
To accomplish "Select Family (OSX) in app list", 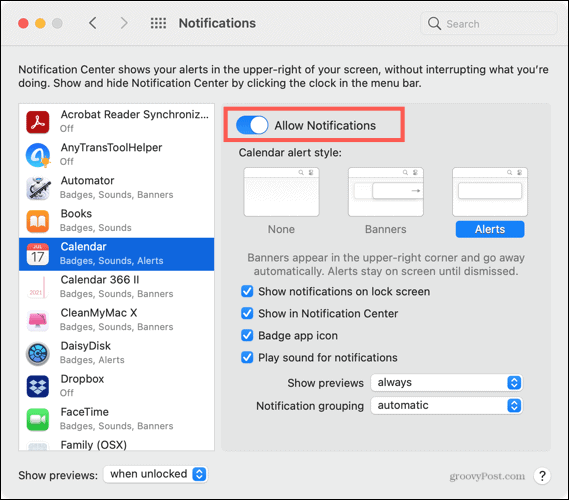I will click(x=116, y=443).
